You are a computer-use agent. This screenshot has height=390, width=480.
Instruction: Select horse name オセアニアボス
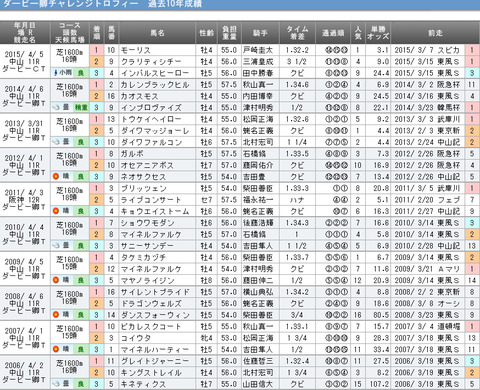147,165
